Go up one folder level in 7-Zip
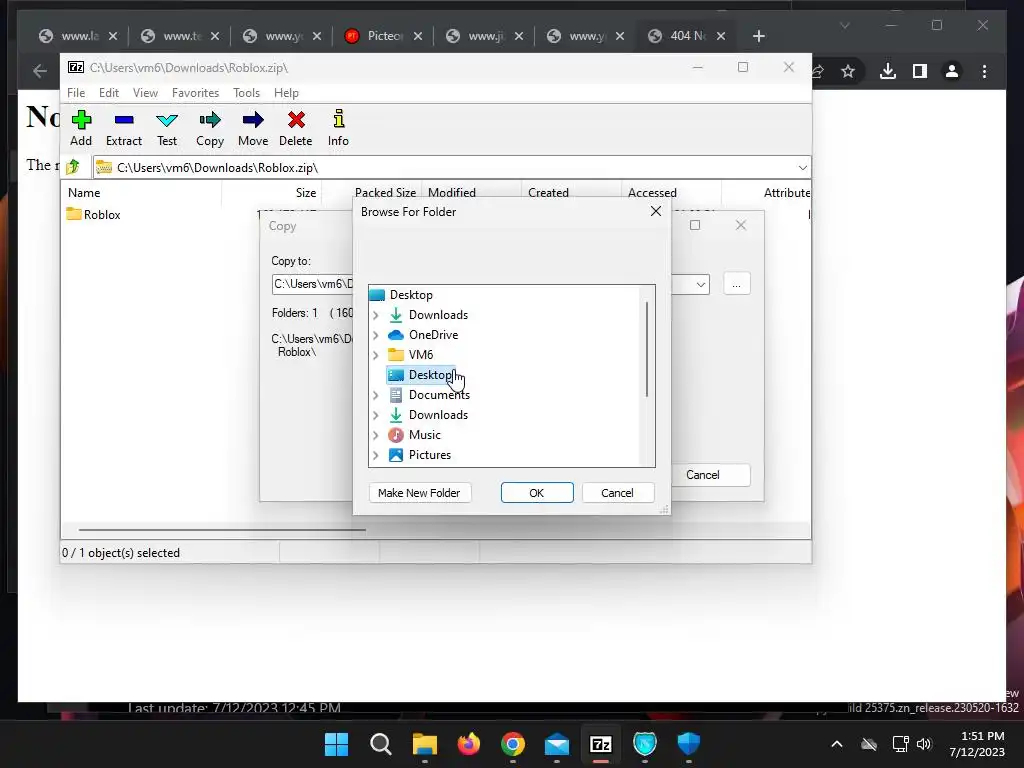Screen dimensions: 1024x768 [73, 167]
